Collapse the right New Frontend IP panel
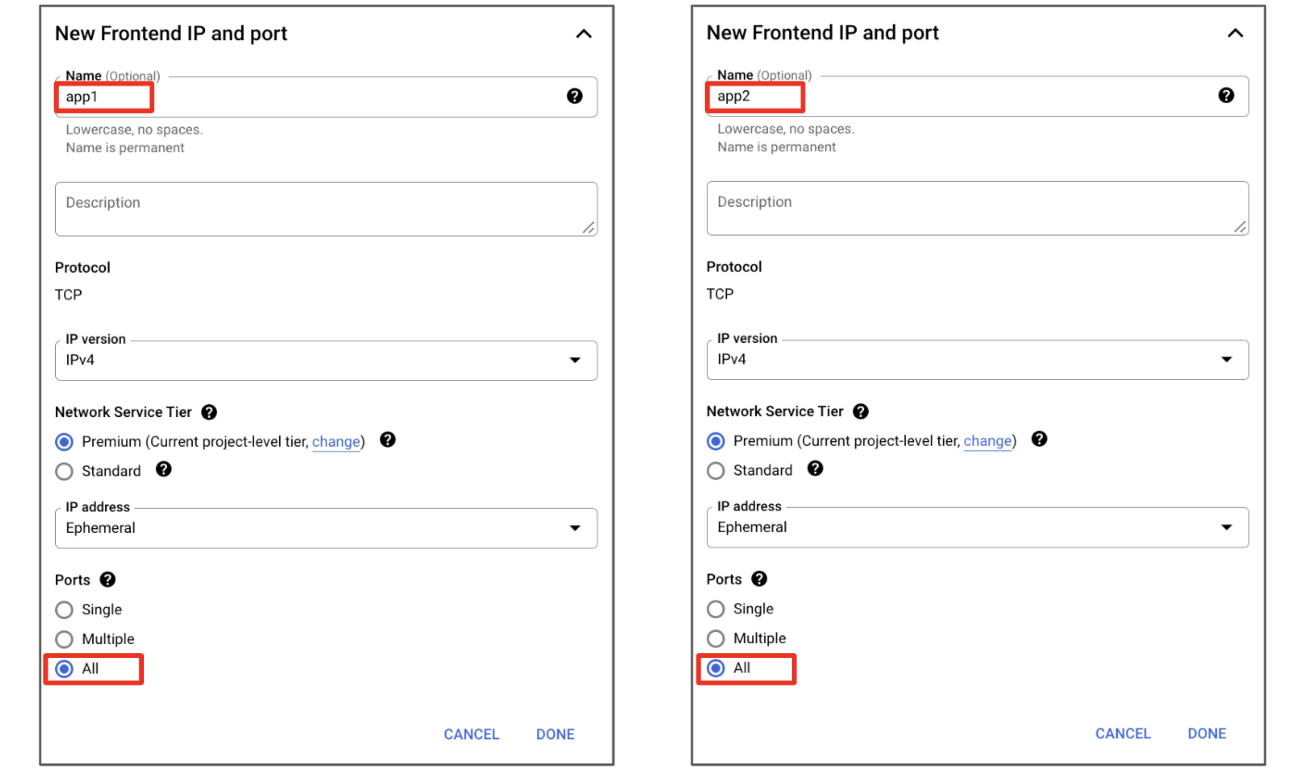The image size is (1308, 780). pyautogui.click(x=1235, y=34)
